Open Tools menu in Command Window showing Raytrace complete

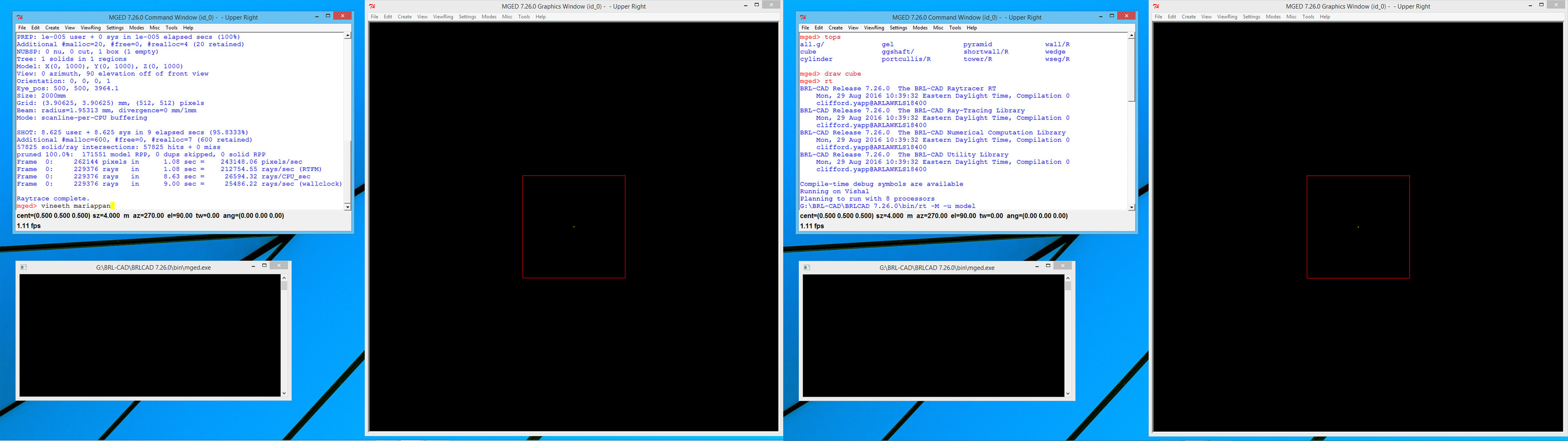tap(172, 27)
